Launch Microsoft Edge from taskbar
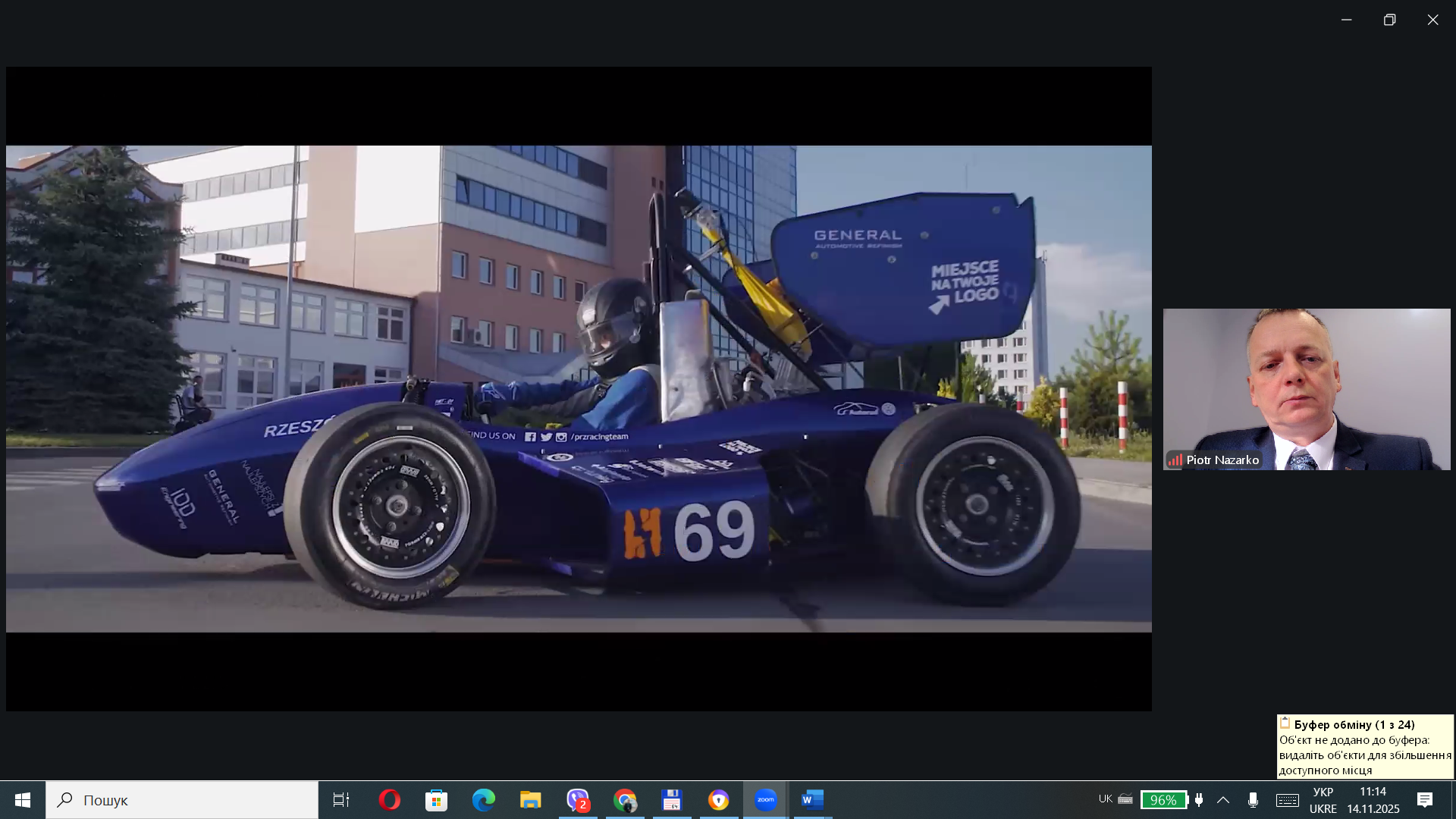Screen dimensions: 1456x819 (483, 800)
